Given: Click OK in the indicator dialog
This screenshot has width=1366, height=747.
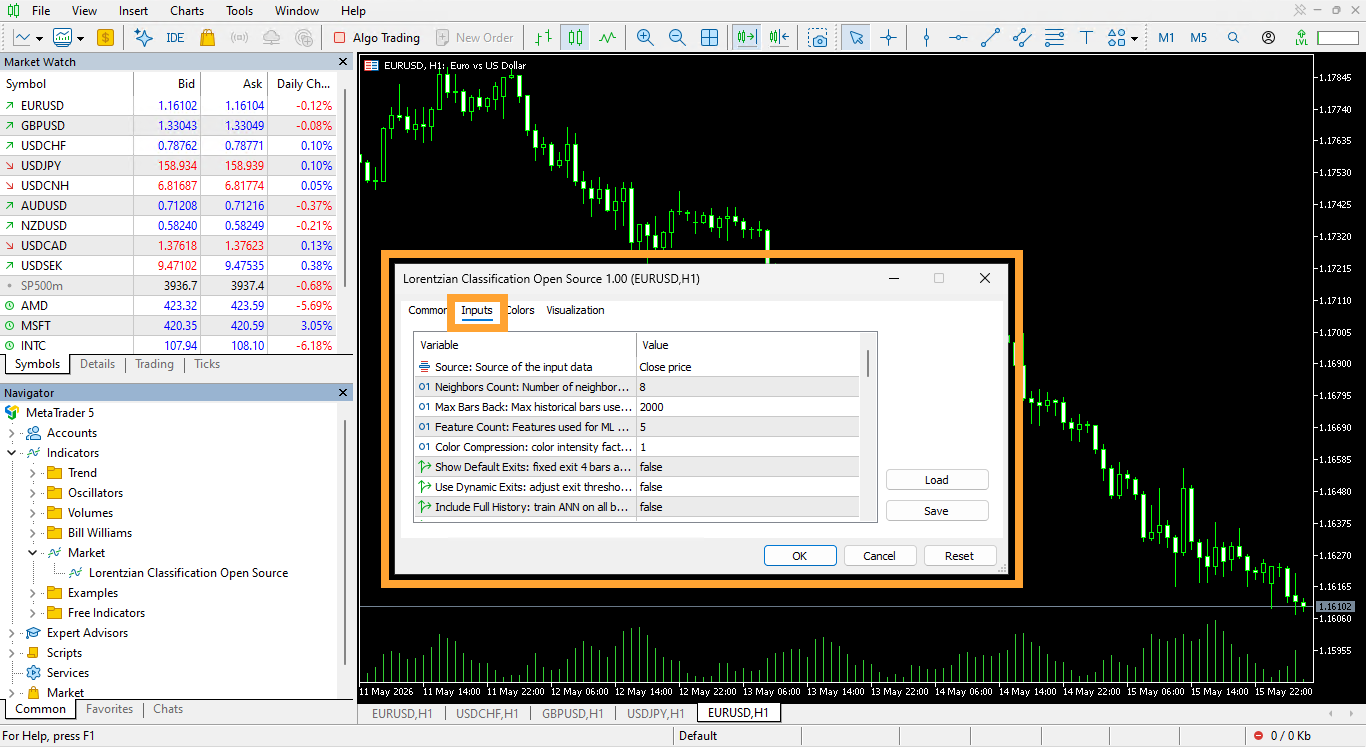Looking at the screenshot, I should pyautogui.click(x=800, y=556).
